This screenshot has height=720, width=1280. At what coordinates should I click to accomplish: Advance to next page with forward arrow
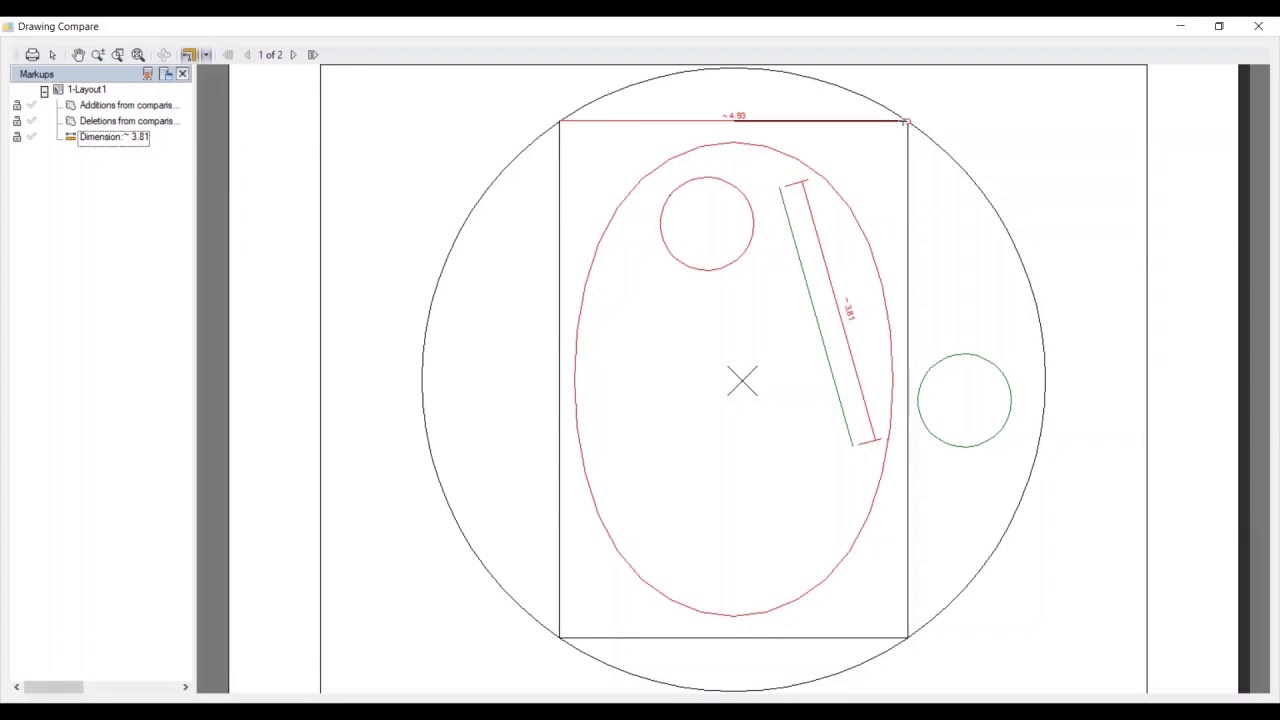click(x=292, y=55)
